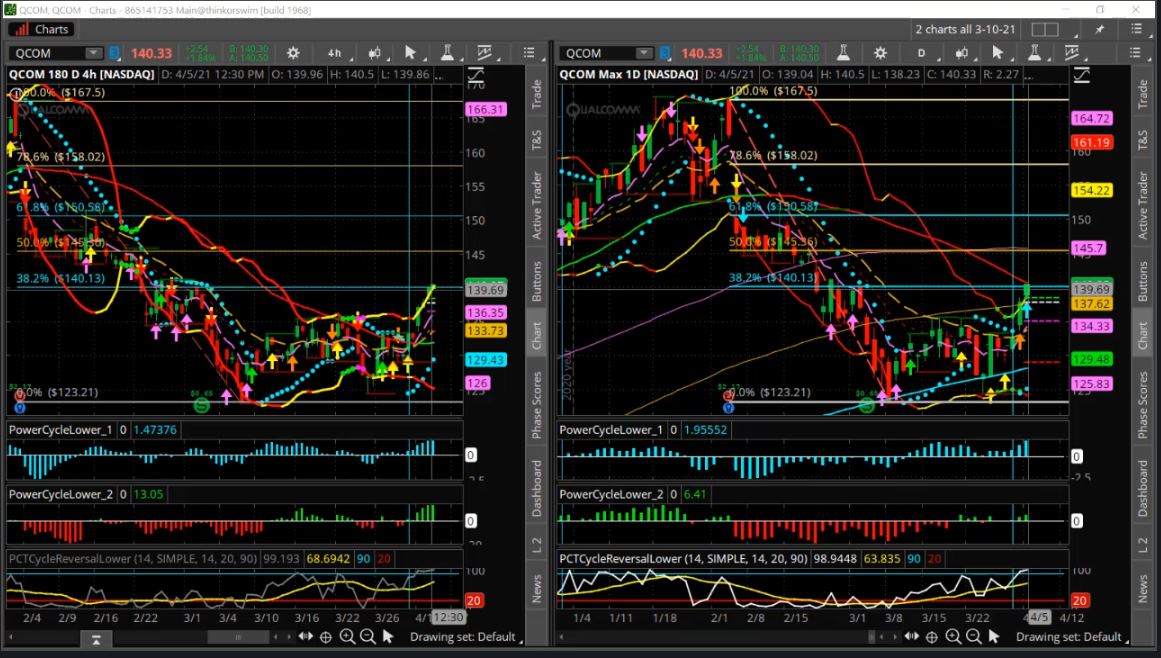
Task: Click the bottom pointer tool on right chart
Action: point(994,637)
